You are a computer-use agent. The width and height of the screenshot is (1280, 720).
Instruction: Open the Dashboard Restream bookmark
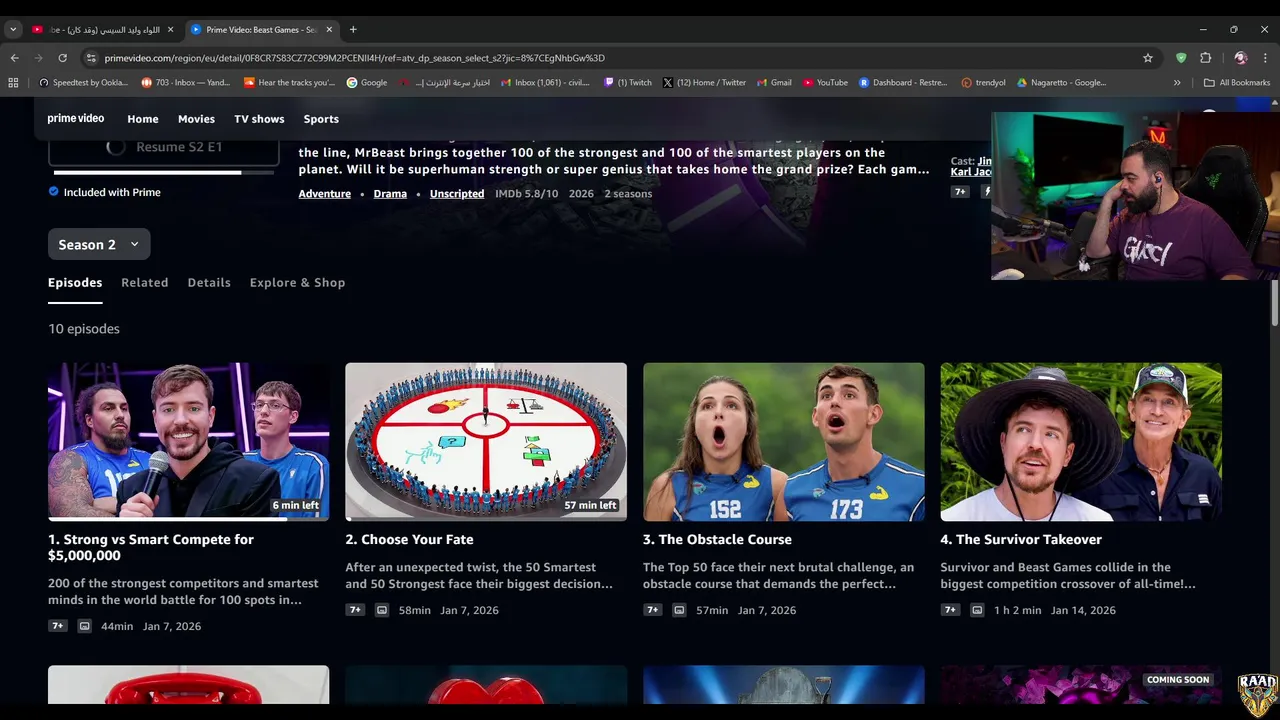pyautogui.click(x=903, y=83)
